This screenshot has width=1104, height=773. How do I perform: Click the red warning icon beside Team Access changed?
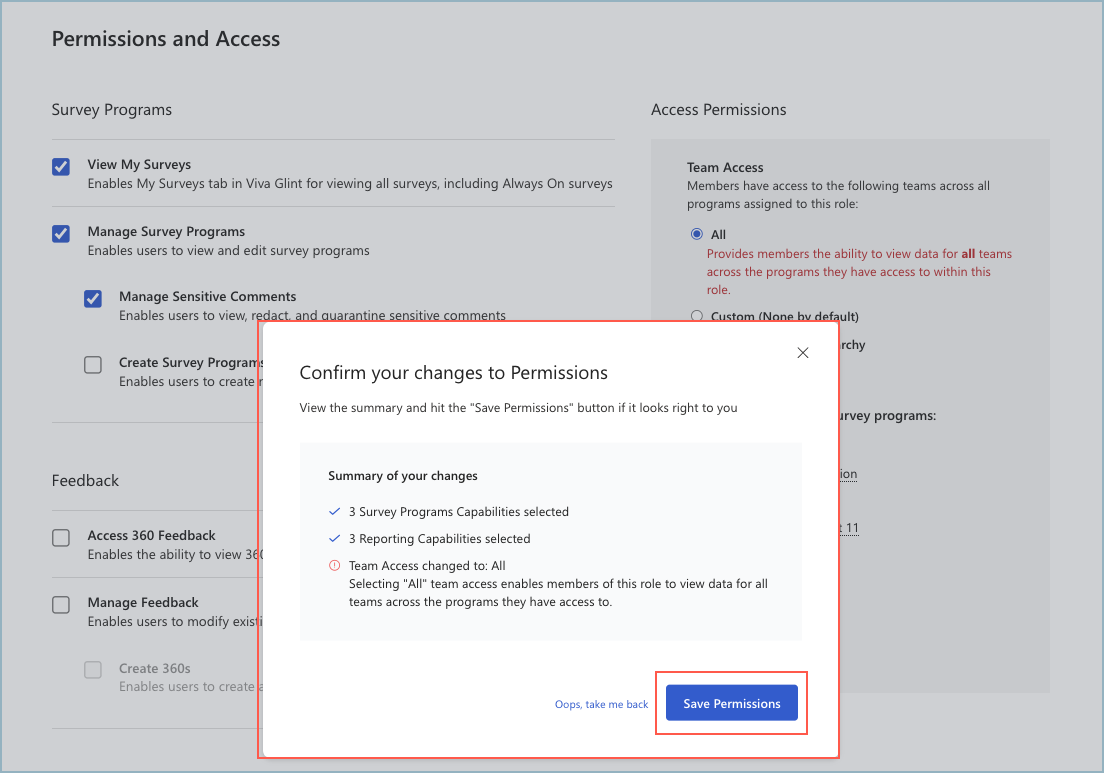pos(334,565)
